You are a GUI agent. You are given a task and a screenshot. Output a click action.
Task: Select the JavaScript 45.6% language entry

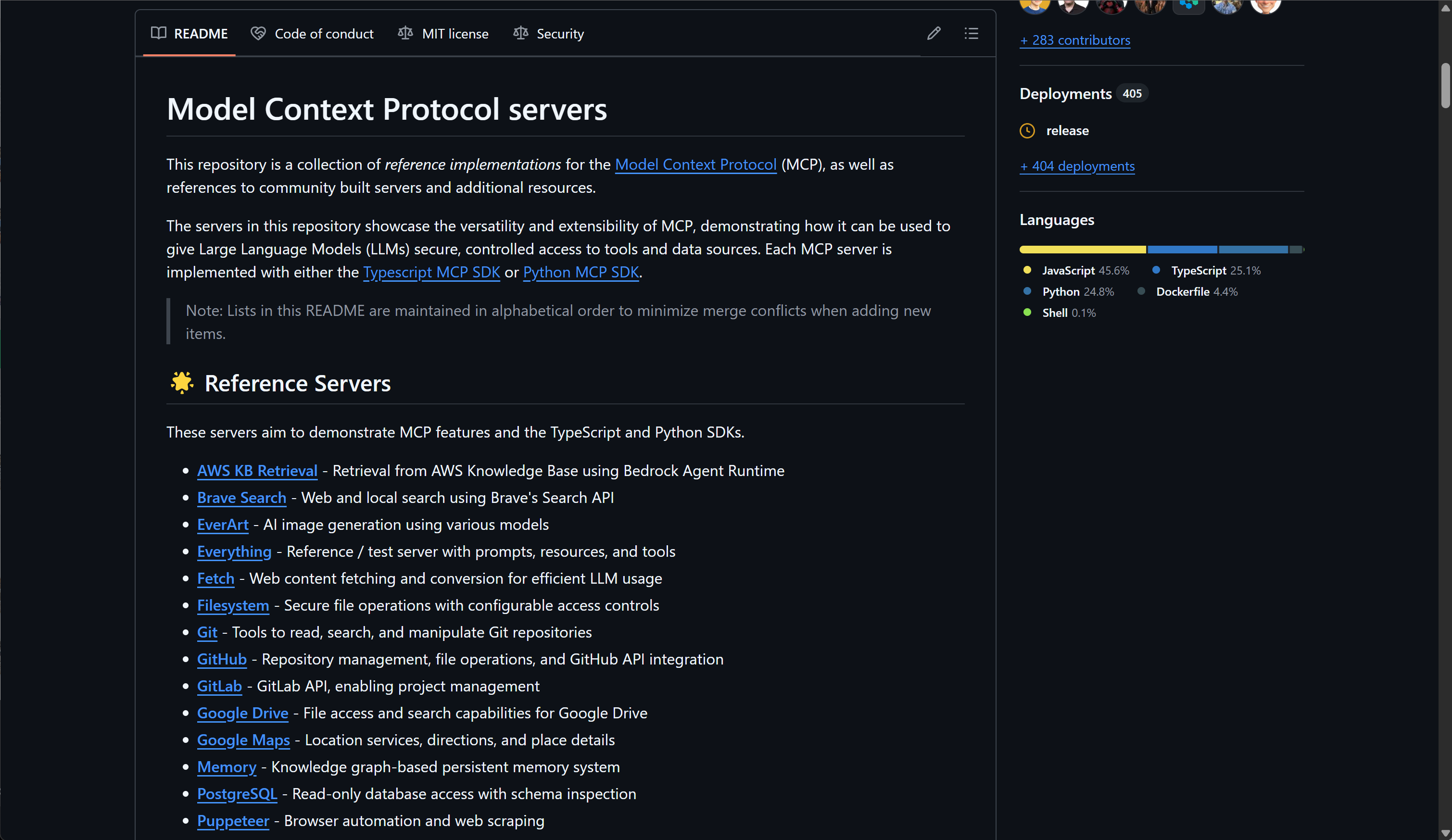click(1076, 270)
